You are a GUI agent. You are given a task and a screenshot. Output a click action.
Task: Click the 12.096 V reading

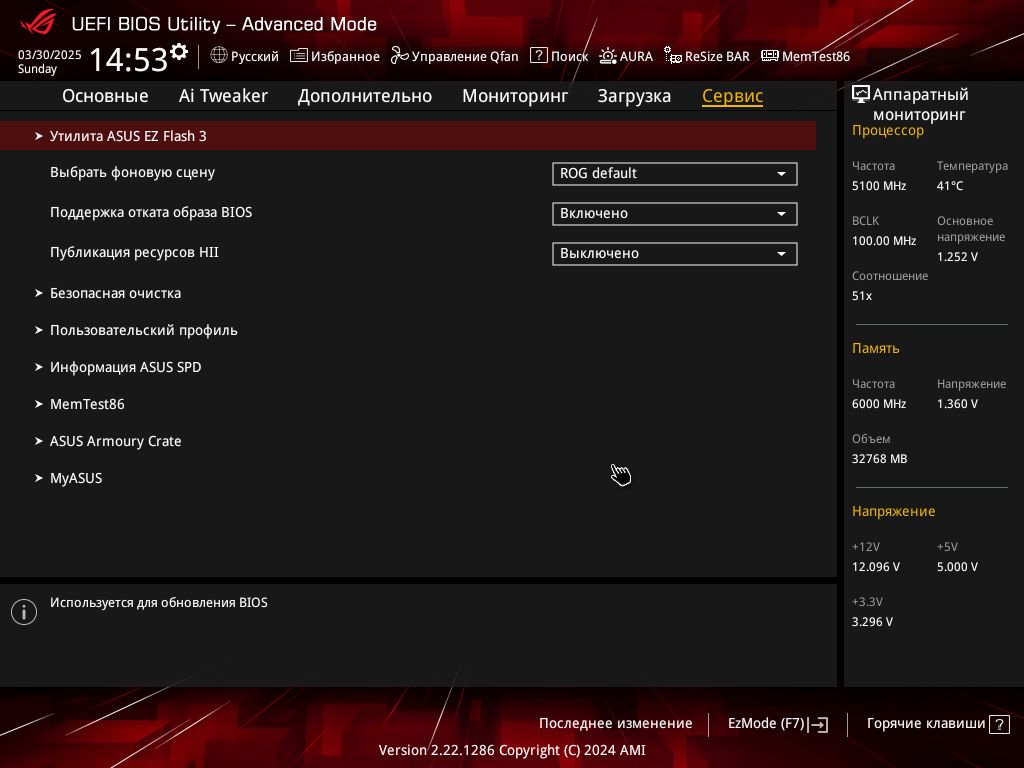click(x=876, y=567)
